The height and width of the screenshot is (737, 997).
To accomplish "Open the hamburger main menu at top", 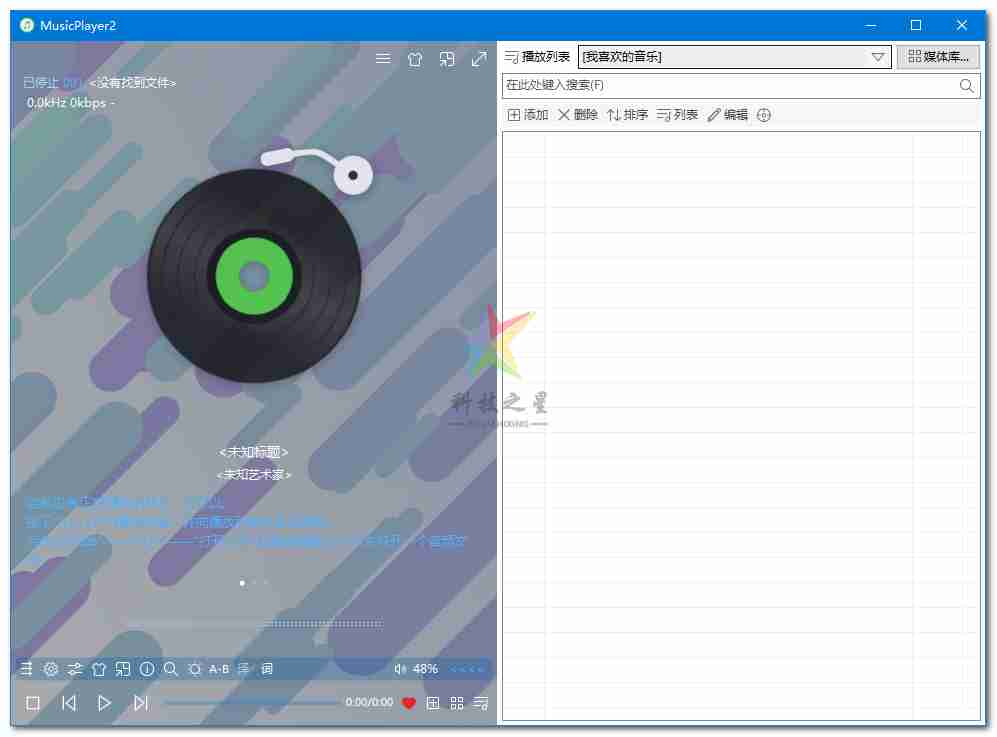I will tap(383, 59).
